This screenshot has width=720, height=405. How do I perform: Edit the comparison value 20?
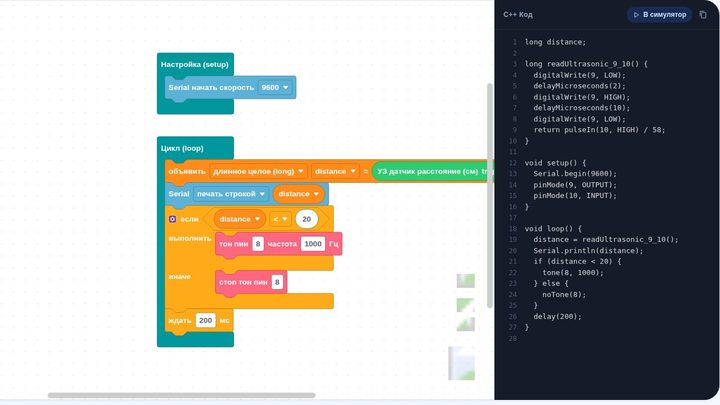[x=307, y=219]
